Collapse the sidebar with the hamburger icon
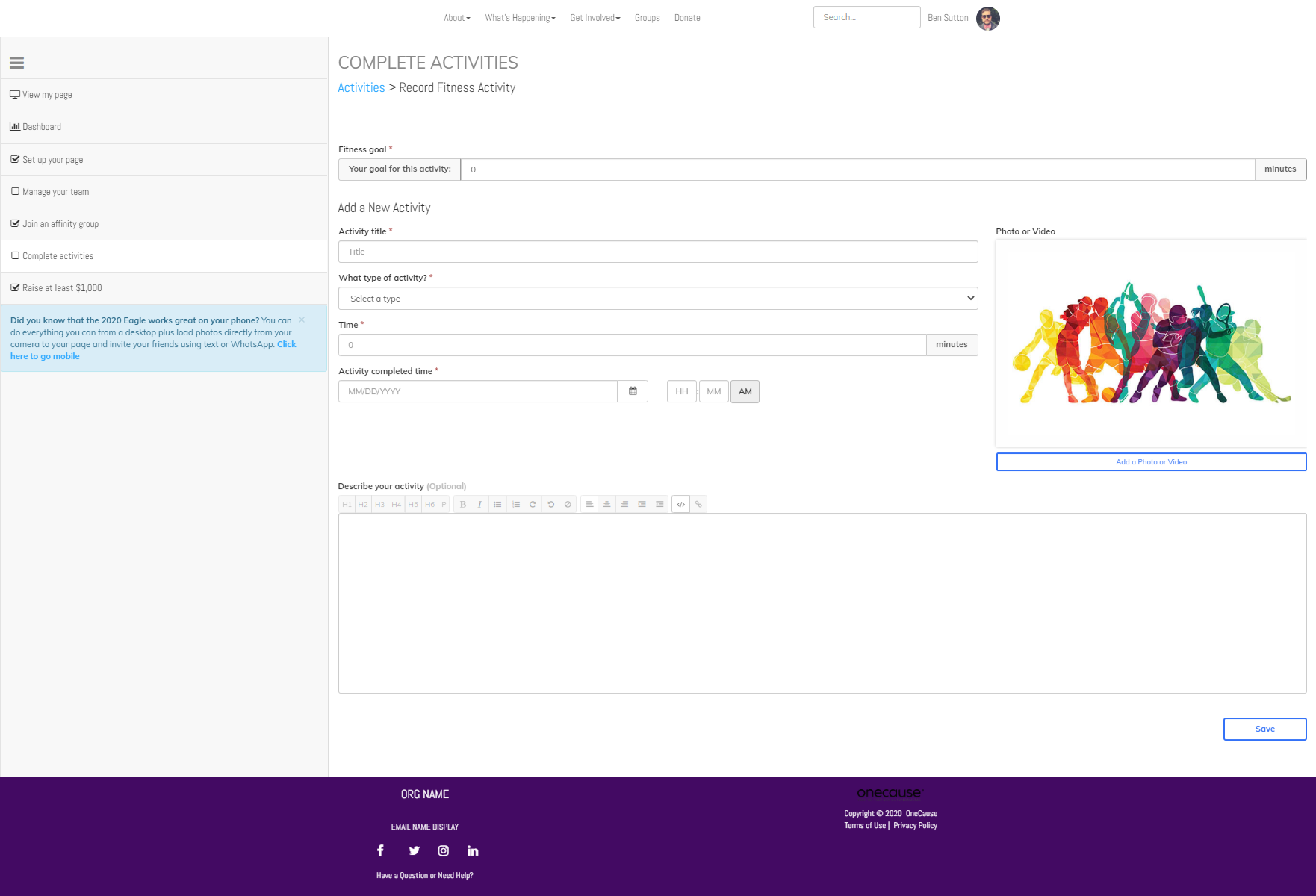This screenshot has height=896, width=1316. point(16,63)
